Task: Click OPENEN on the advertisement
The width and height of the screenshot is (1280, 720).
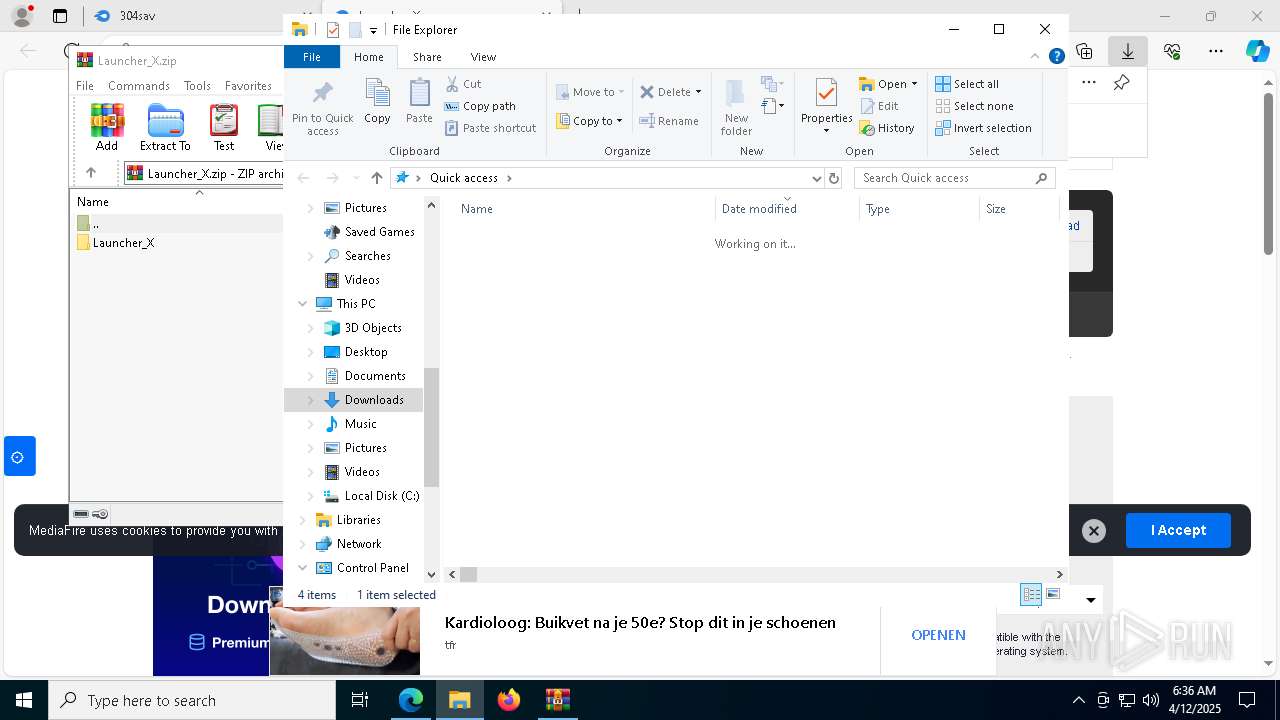Action: pos(938,635)
